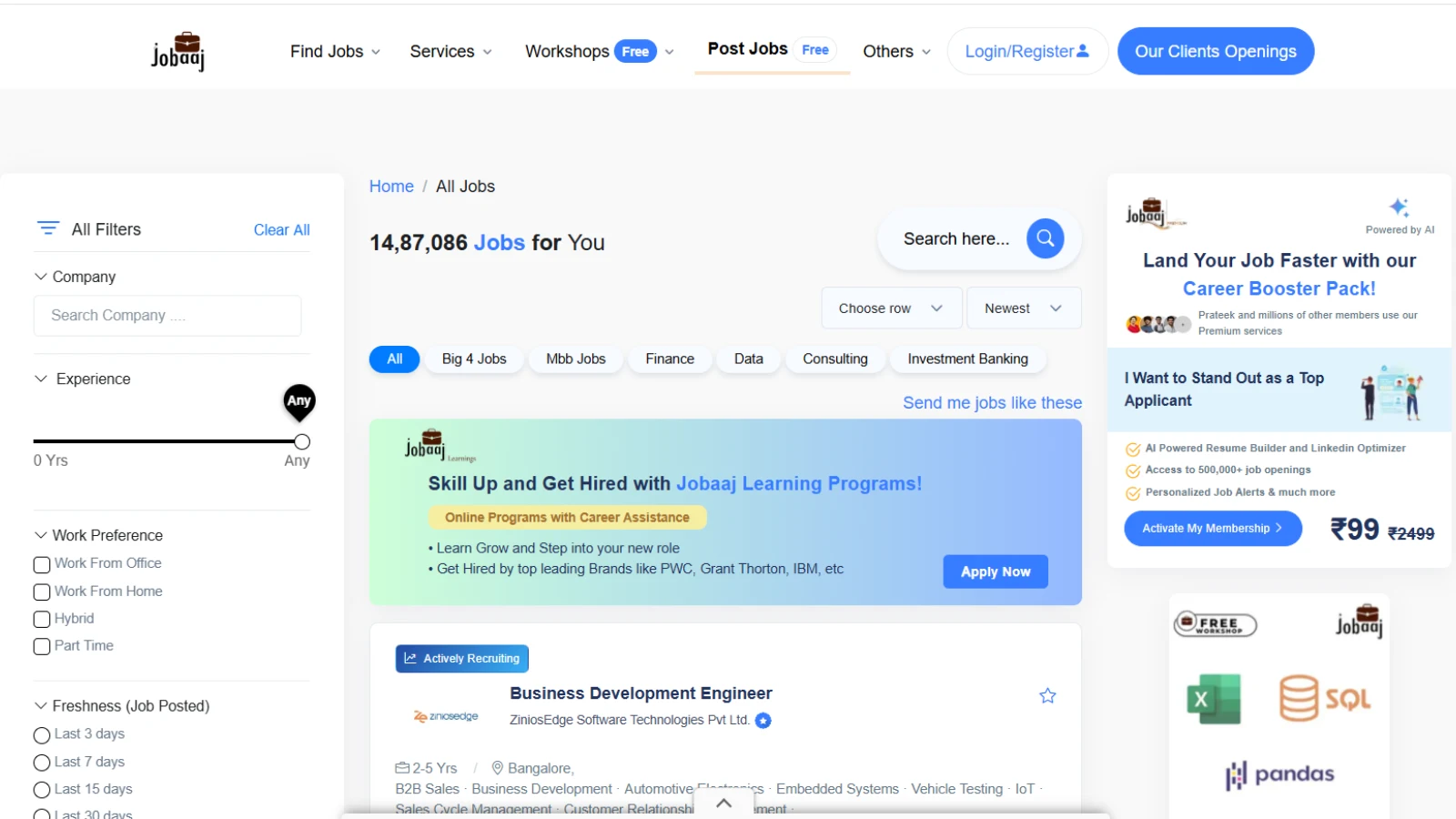The height and width of the screenshot is (819, 1456).
Task: Collapse the Experience filter section
Action: 41,379
